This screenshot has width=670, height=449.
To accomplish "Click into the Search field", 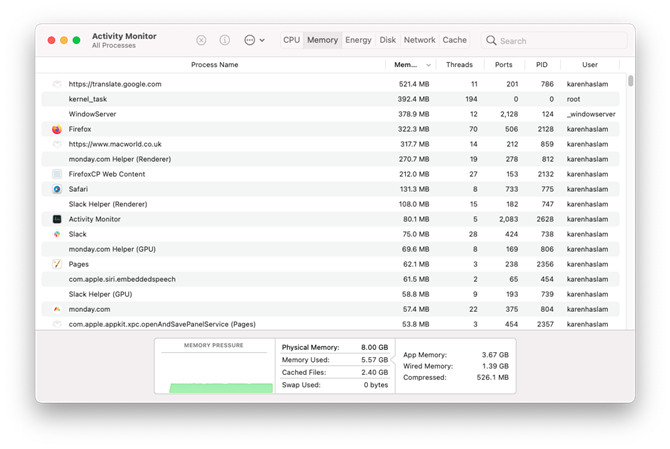I will tap(555, 41).
